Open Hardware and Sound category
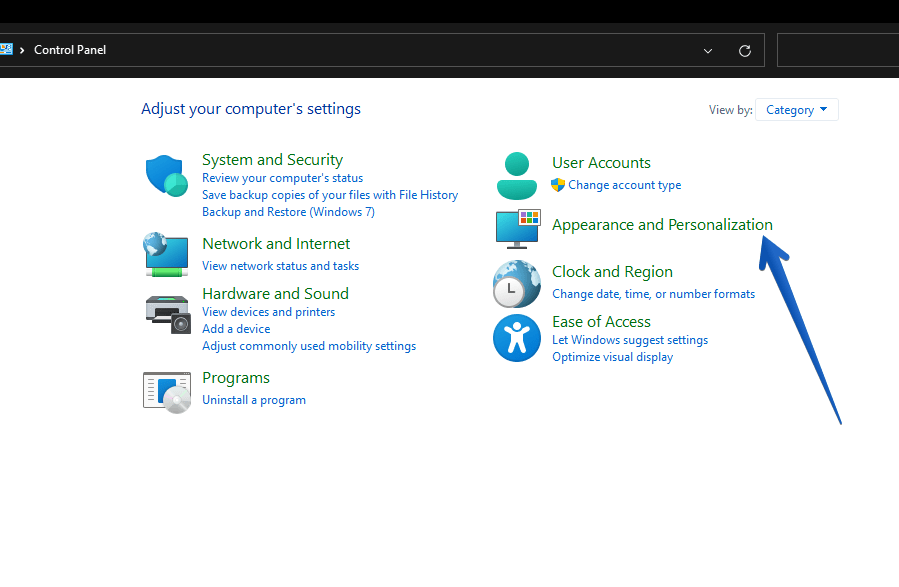Image resolution: width=899 pixels, height=587 pixels. (275, 294)
